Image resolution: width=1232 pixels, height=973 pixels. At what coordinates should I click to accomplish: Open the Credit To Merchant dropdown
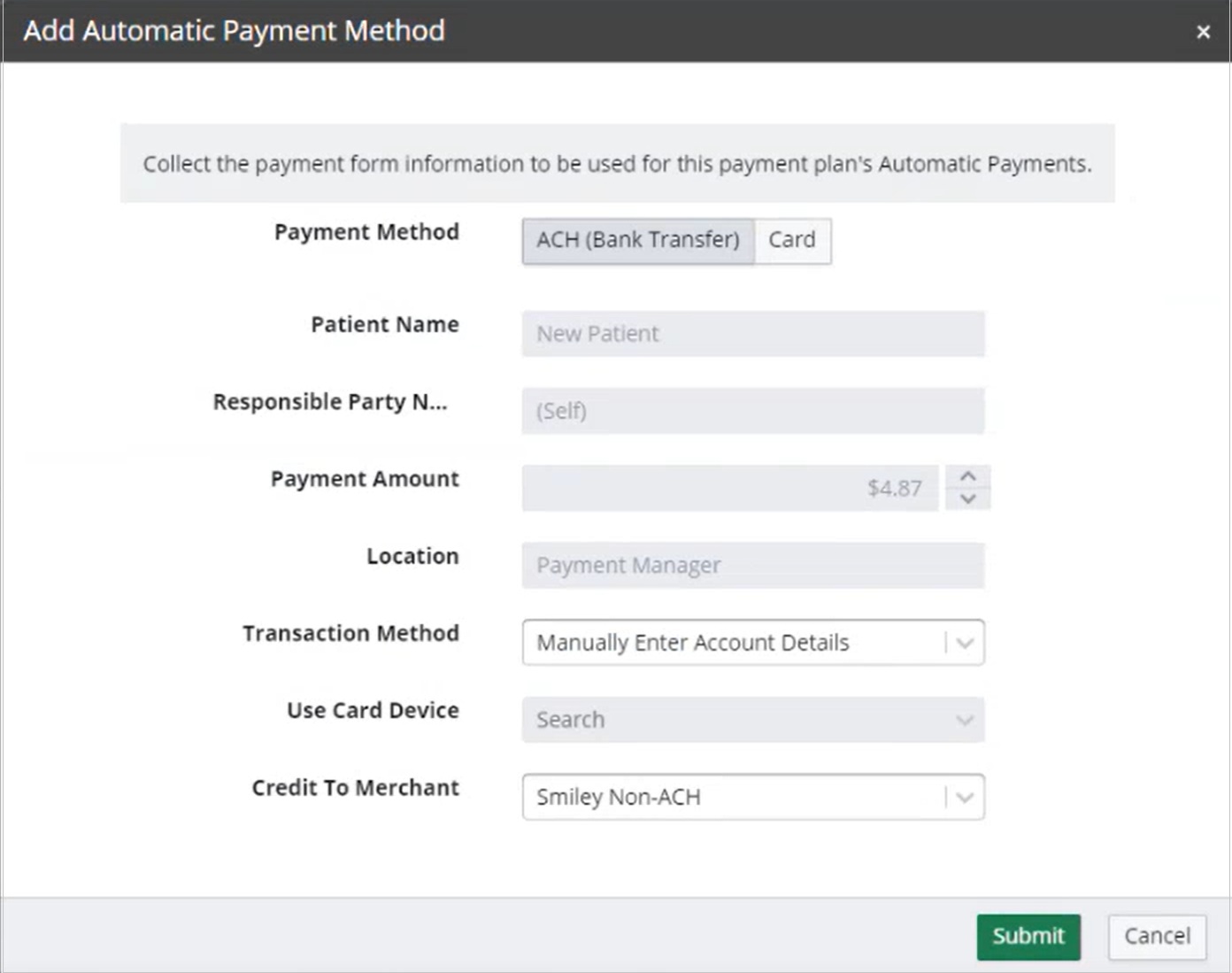coord(735,797)
